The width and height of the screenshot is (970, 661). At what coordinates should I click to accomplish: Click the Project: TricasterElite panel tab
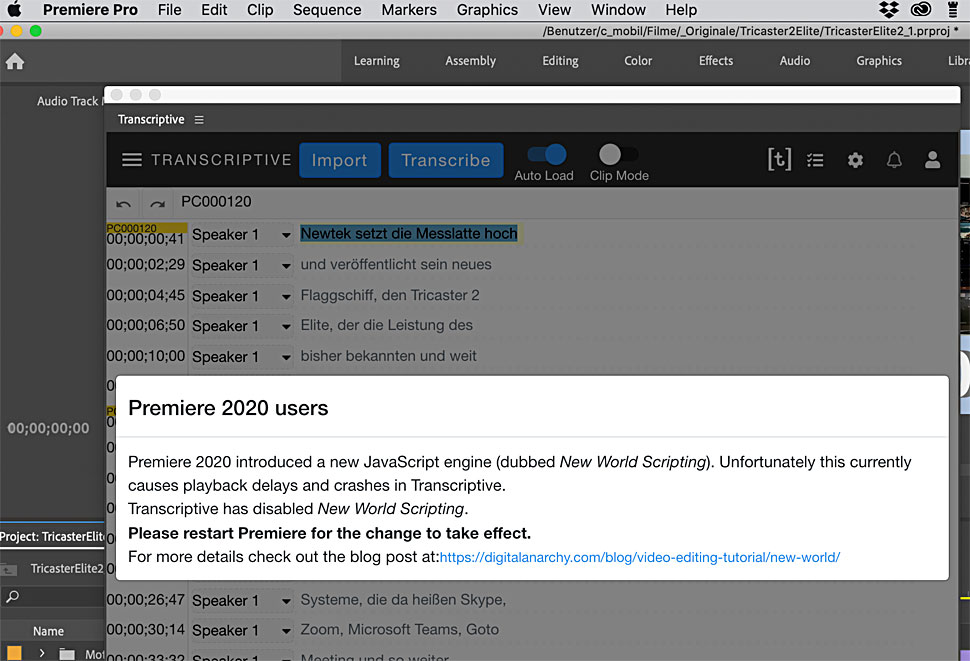(52, 536)
